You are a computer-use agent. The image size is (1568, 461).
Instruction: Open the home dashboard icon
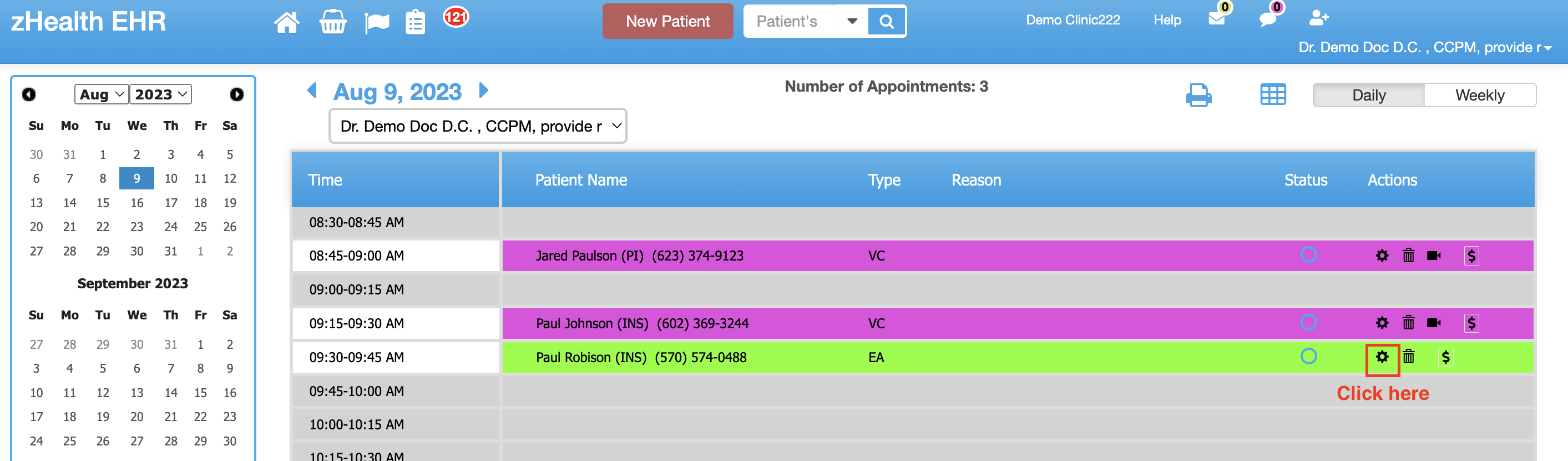[x=287, y=22]
